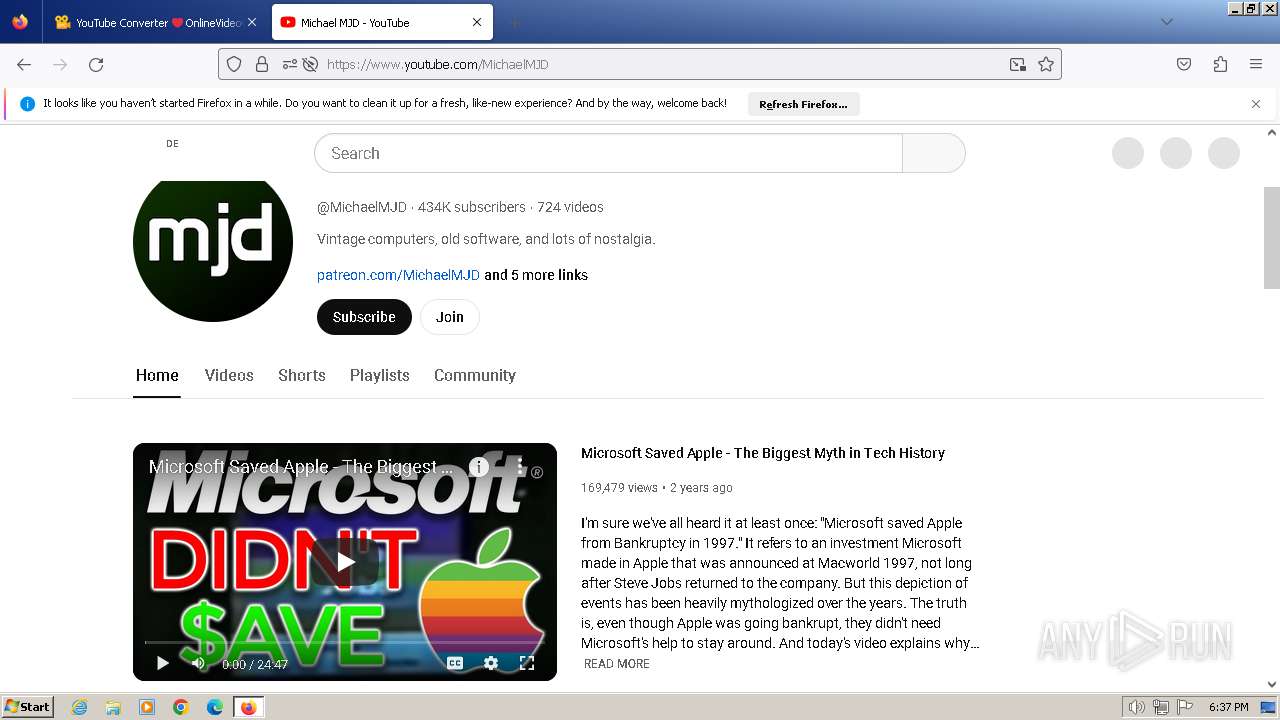Open the patreon.com/MichaelMJD link

pos(398,275)
